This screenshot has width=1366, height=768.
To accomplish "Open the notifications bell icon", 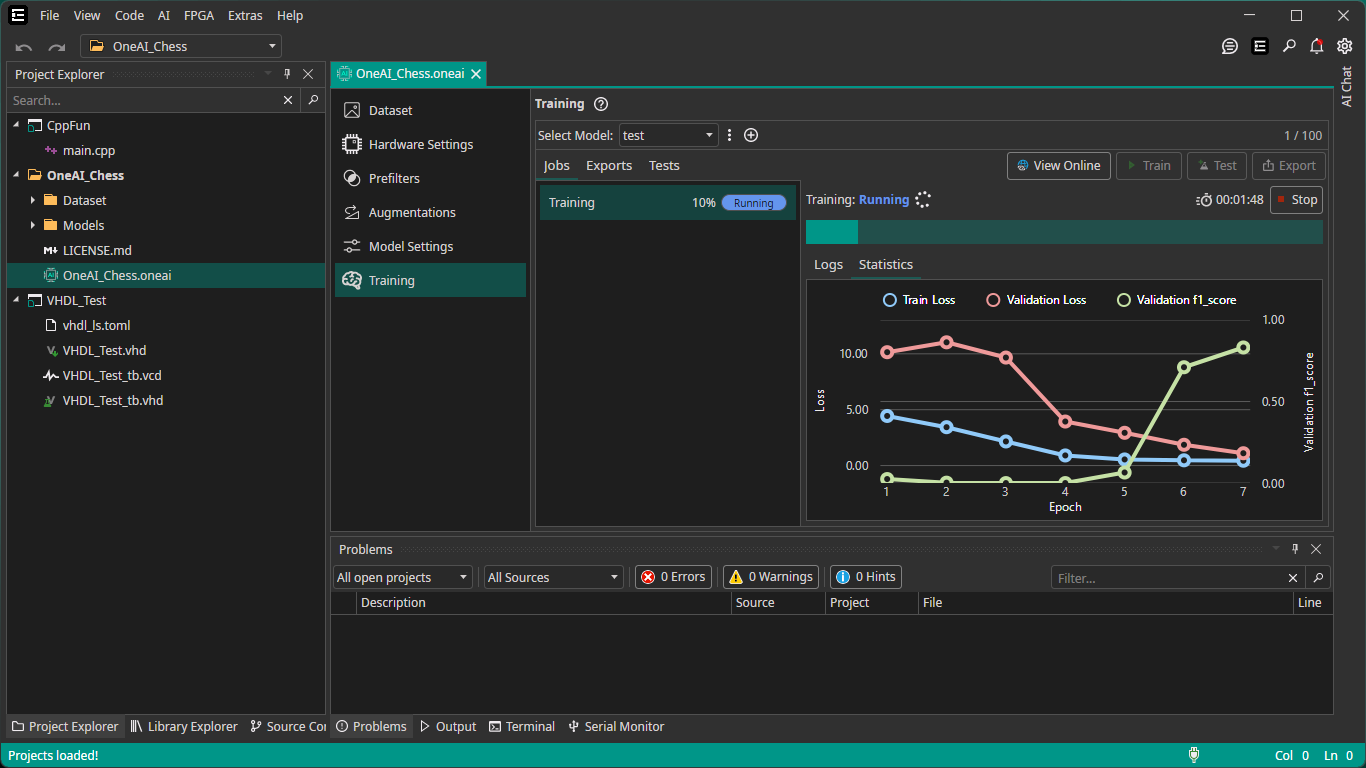I will click(1317, 46).
